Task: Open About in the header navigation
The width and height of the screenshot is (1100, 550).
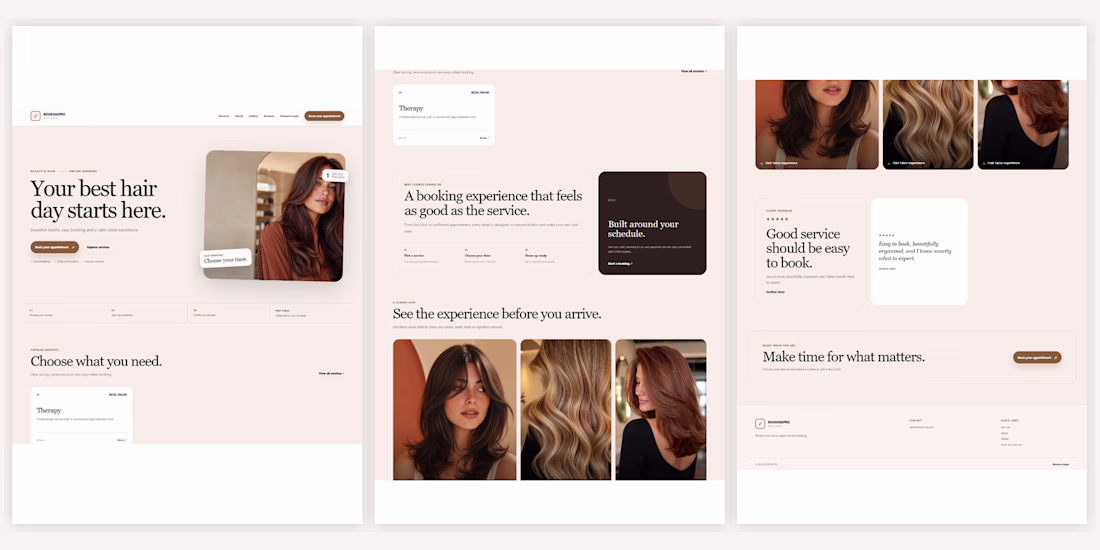Action: point(239,116)
